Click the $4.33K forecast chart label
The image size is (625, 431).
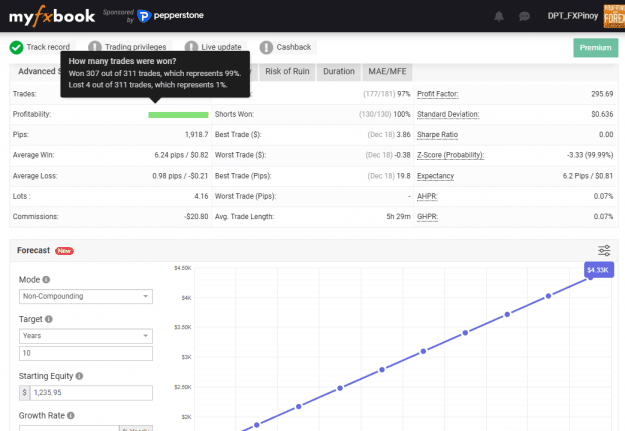coord(599,270)
